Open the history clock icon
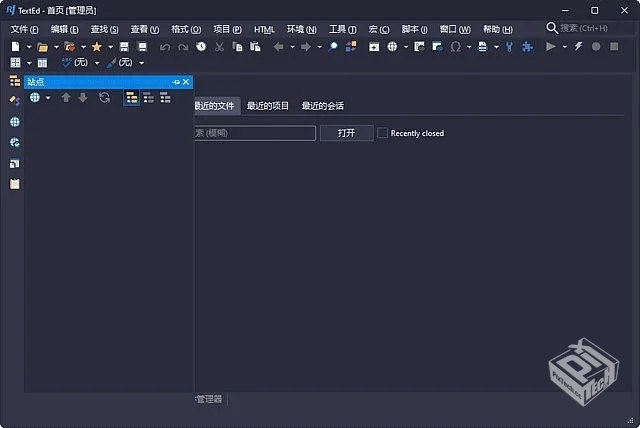640x428 pixels. (201, 47)
